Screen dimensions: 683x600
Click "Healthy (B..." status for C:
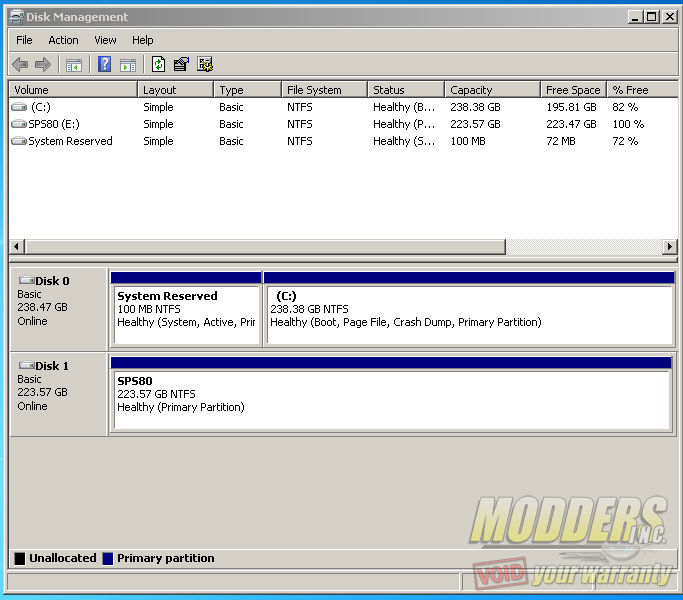[x=404, y=107]
